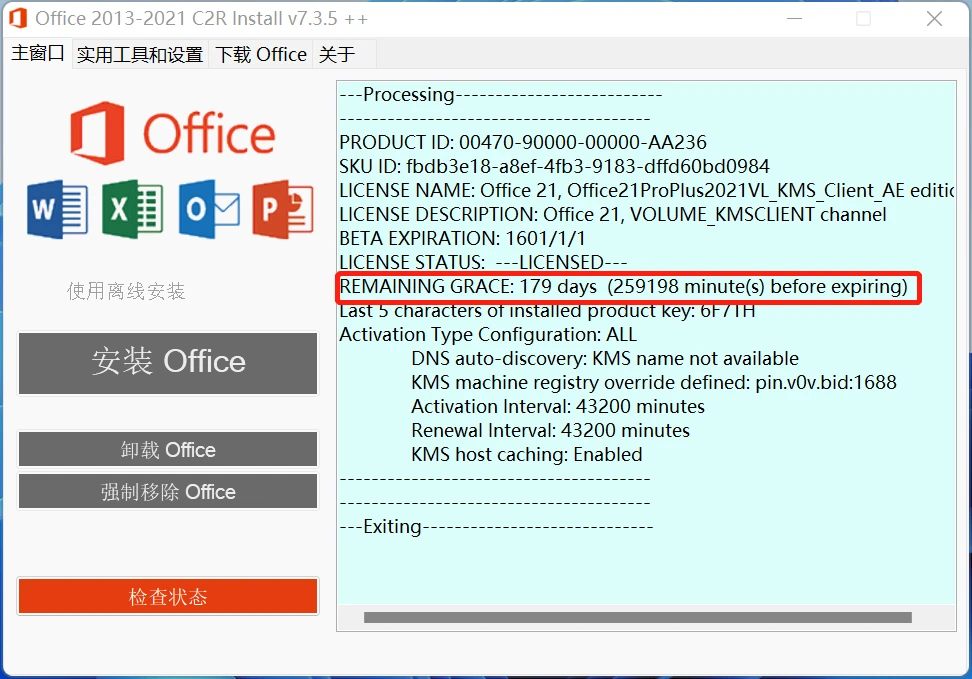Click the LICENSE NAME line
The image size is (972, 679).
[647, 190]
